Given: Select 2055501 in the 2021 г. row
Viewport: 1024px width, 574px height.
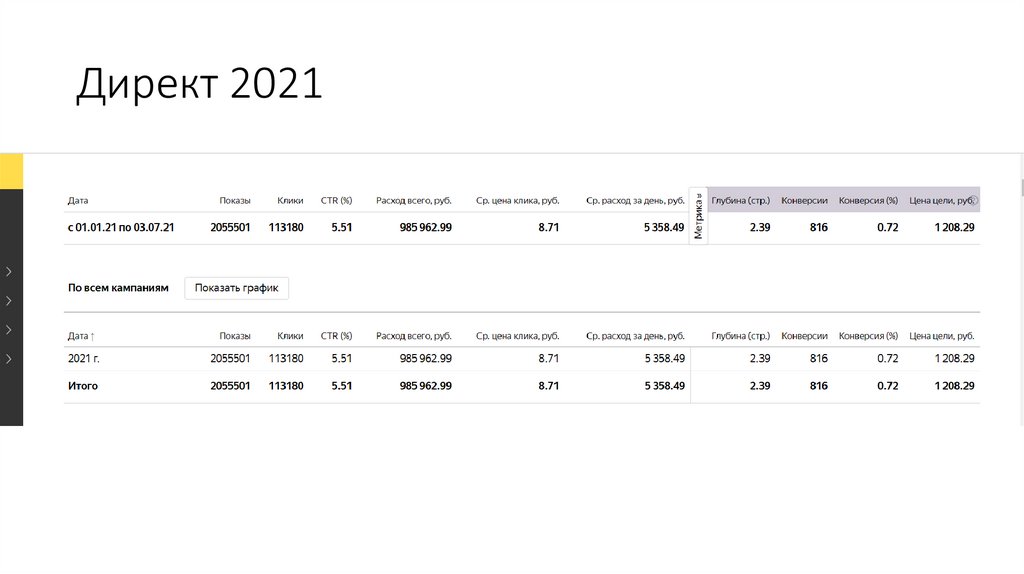Looking at the screenshot, I should pyautogui.click(x=230, y=359).
